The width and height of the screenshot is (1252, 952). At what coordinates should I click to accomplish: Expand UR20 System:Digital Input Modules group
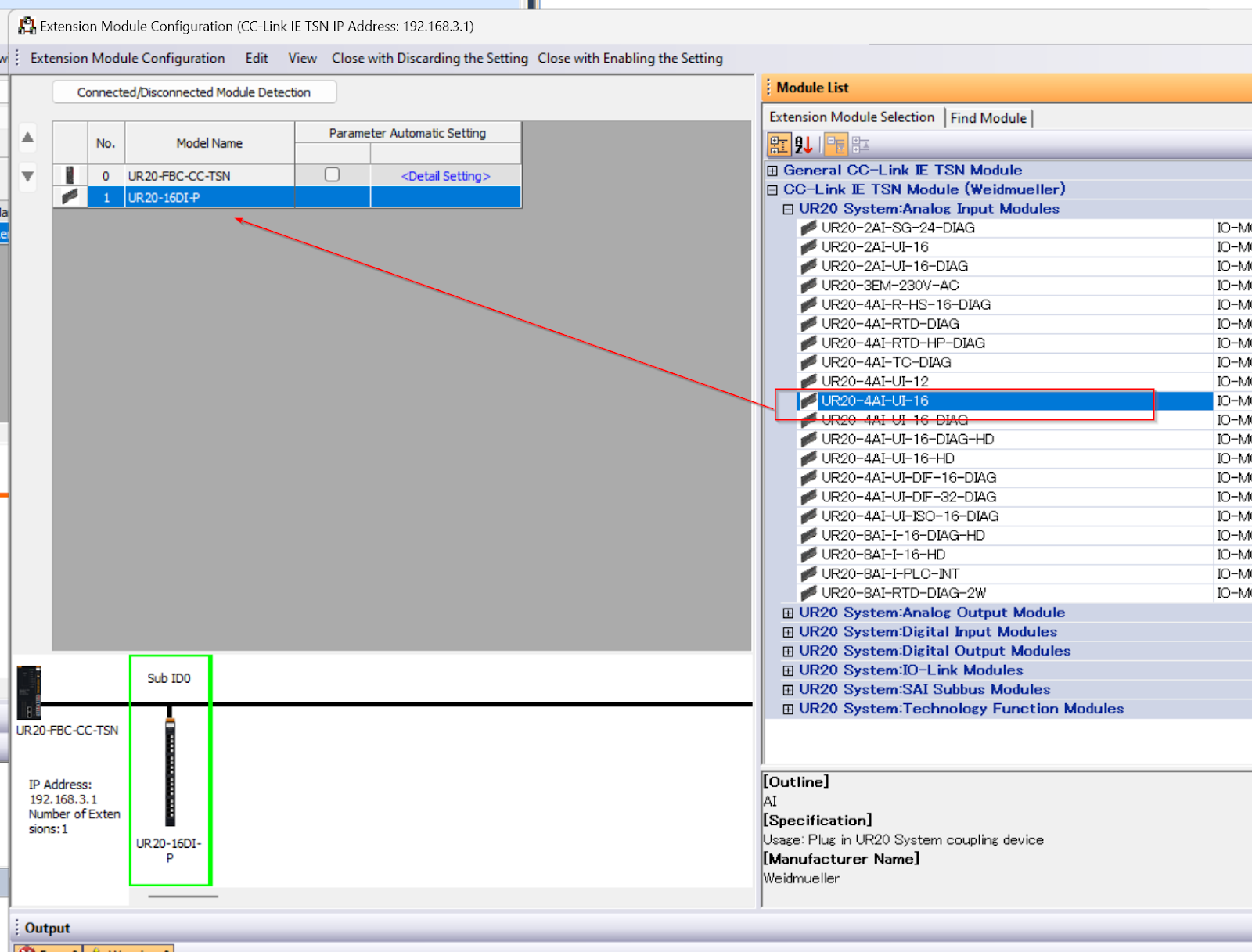point(788,632)
